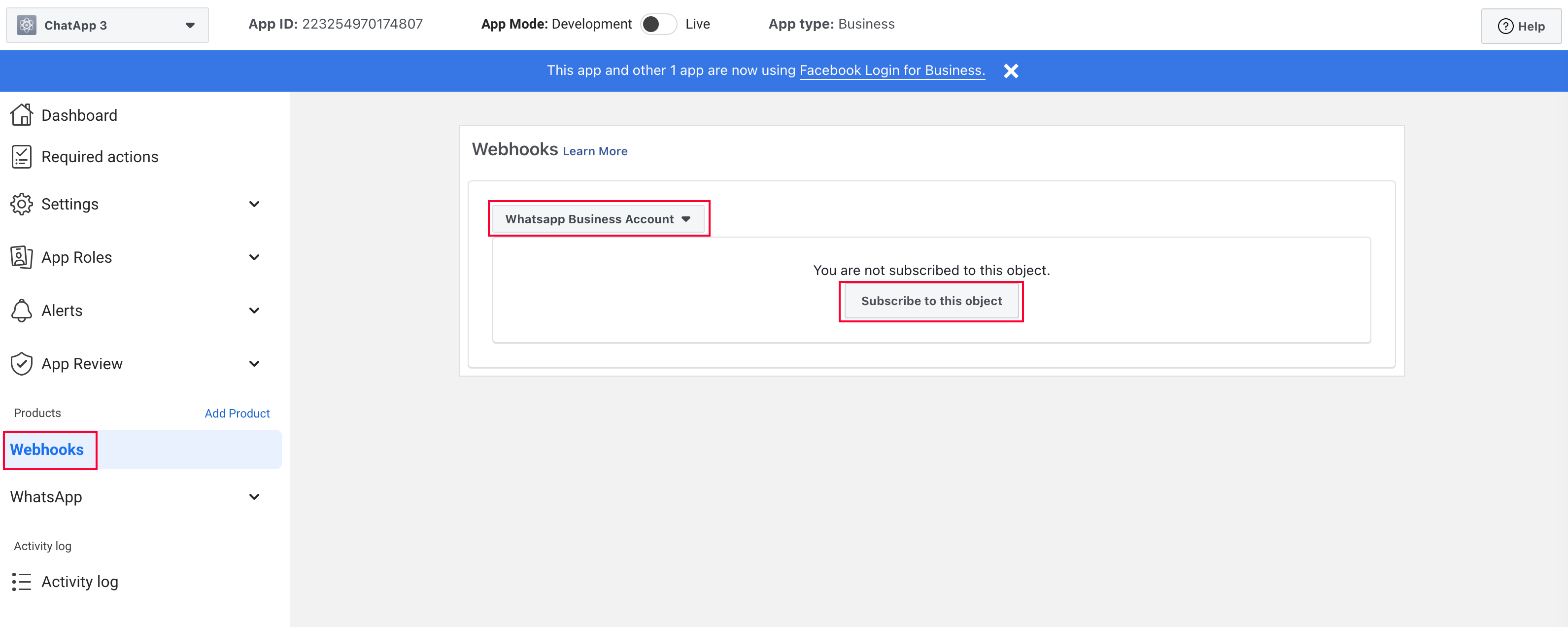The height and width of the screenshot is (627, 1568).
Task: Click the ChatApp 3 app icon
Action: [26, 25]
